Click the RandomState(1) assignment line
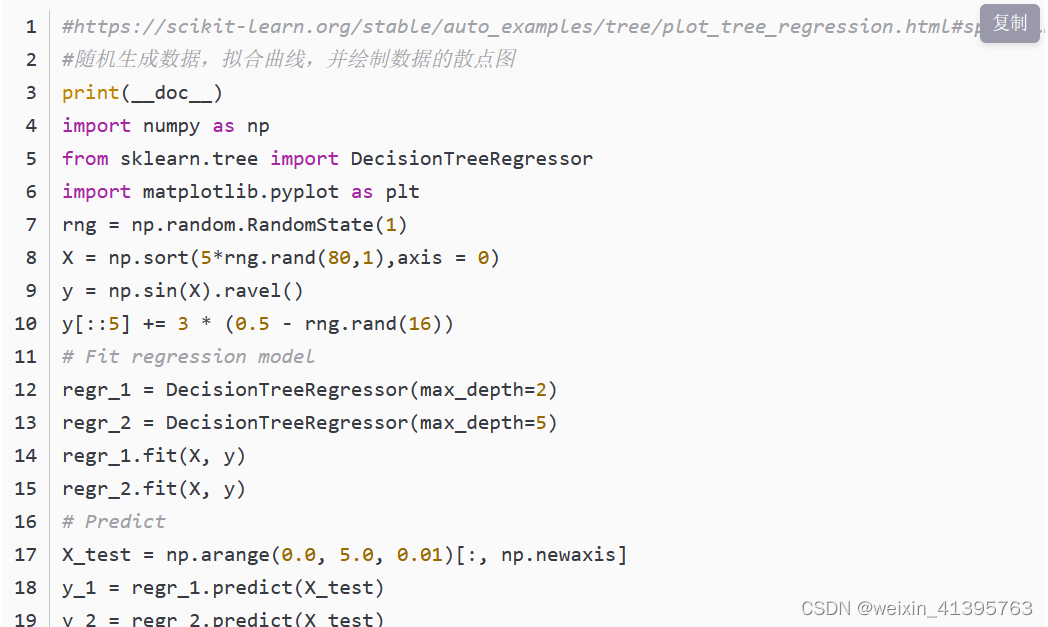 point(235,225)
